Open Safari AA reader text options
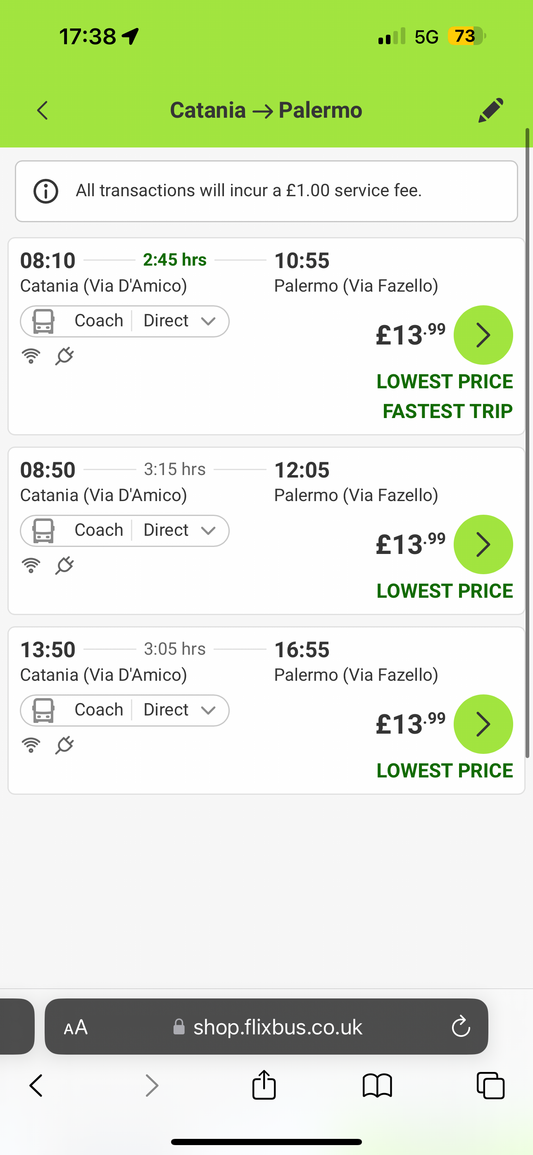The image size is (533, 1155). click(x=75, y=1028)
